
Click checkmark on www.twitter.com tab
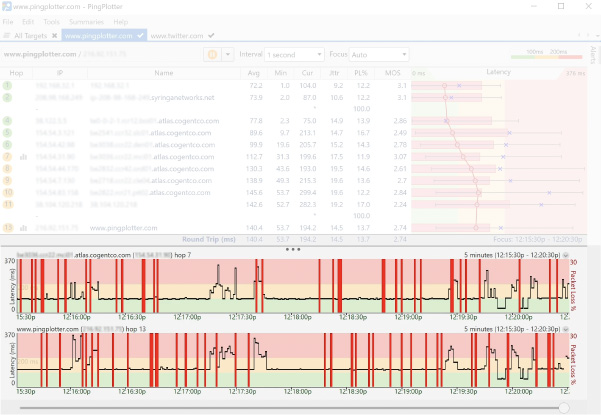pos(211,36)
